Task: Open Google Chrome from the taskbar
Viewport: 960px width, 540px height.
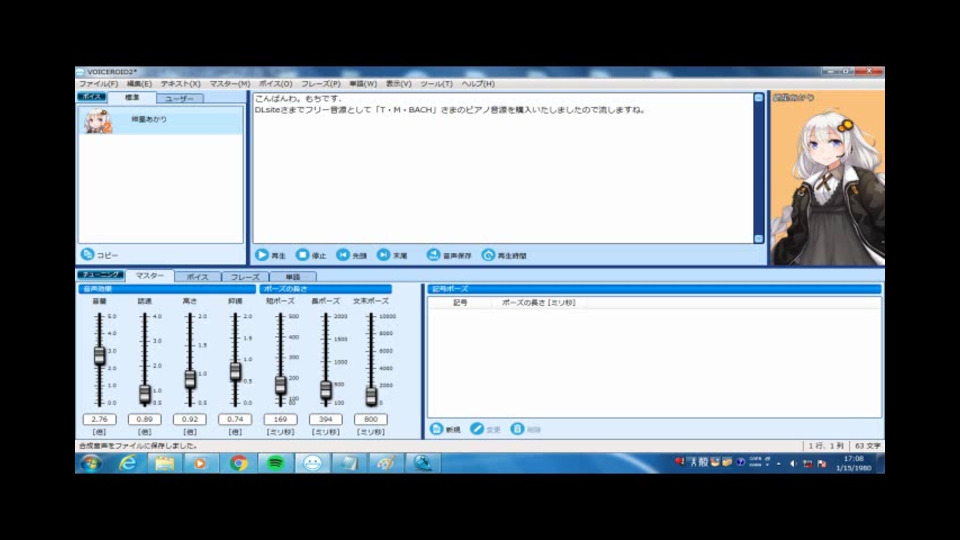Action: [238, 463]
